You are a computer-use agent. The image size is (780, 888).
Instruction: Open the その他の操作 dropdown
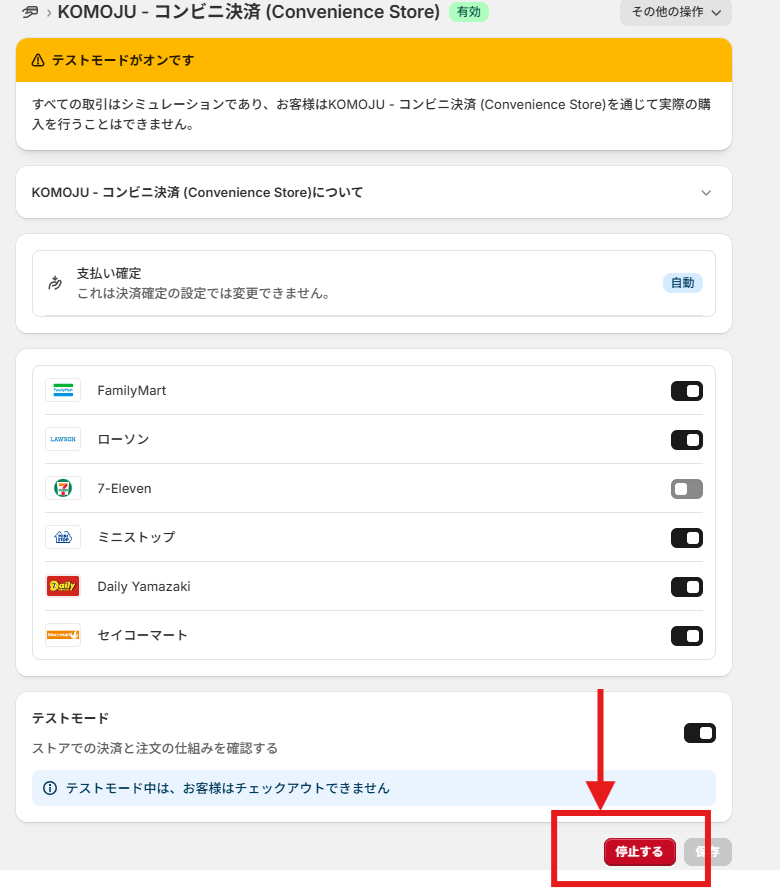676,12
